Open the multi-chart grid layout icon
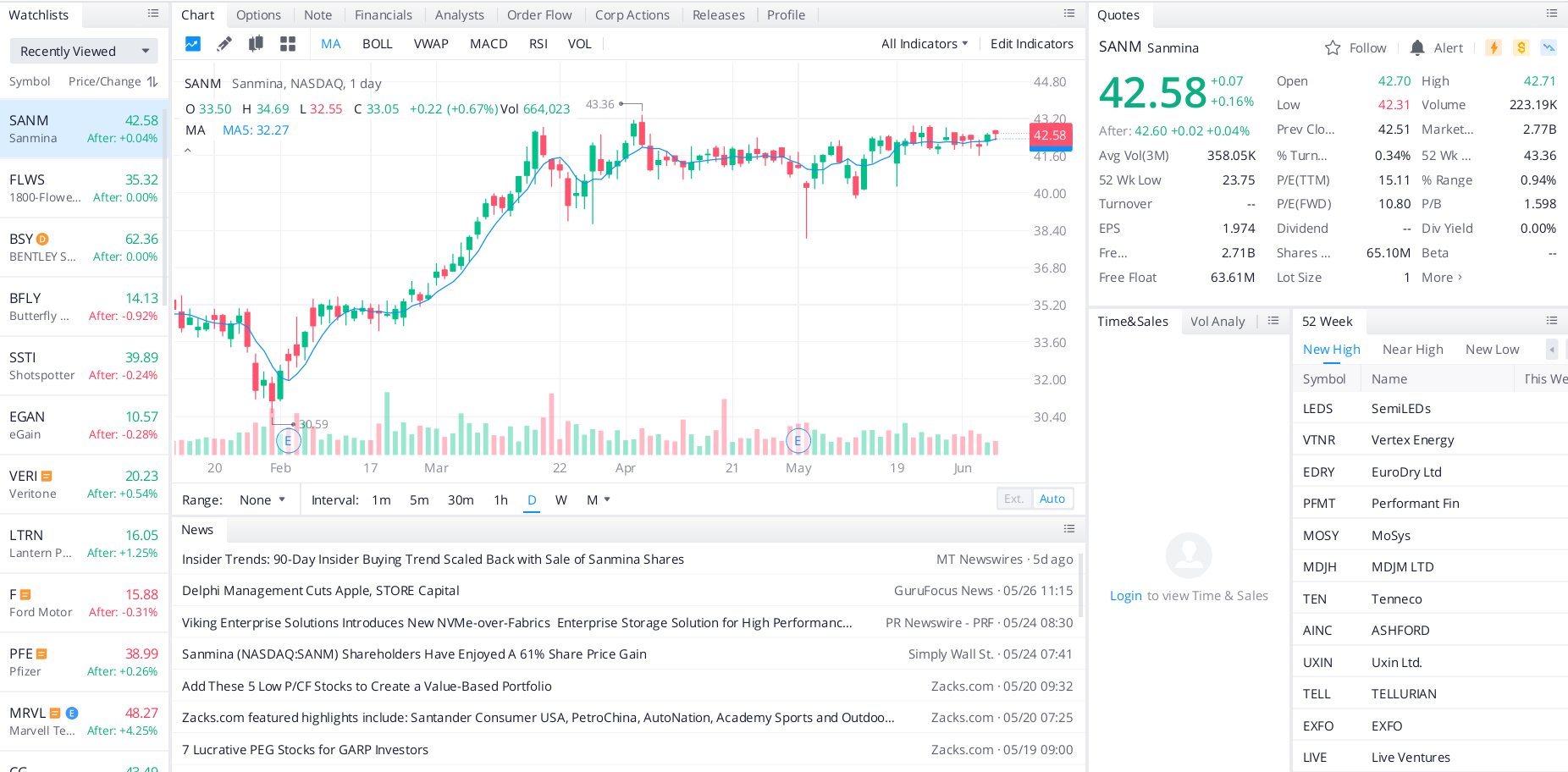 click(x=288, y=44)
